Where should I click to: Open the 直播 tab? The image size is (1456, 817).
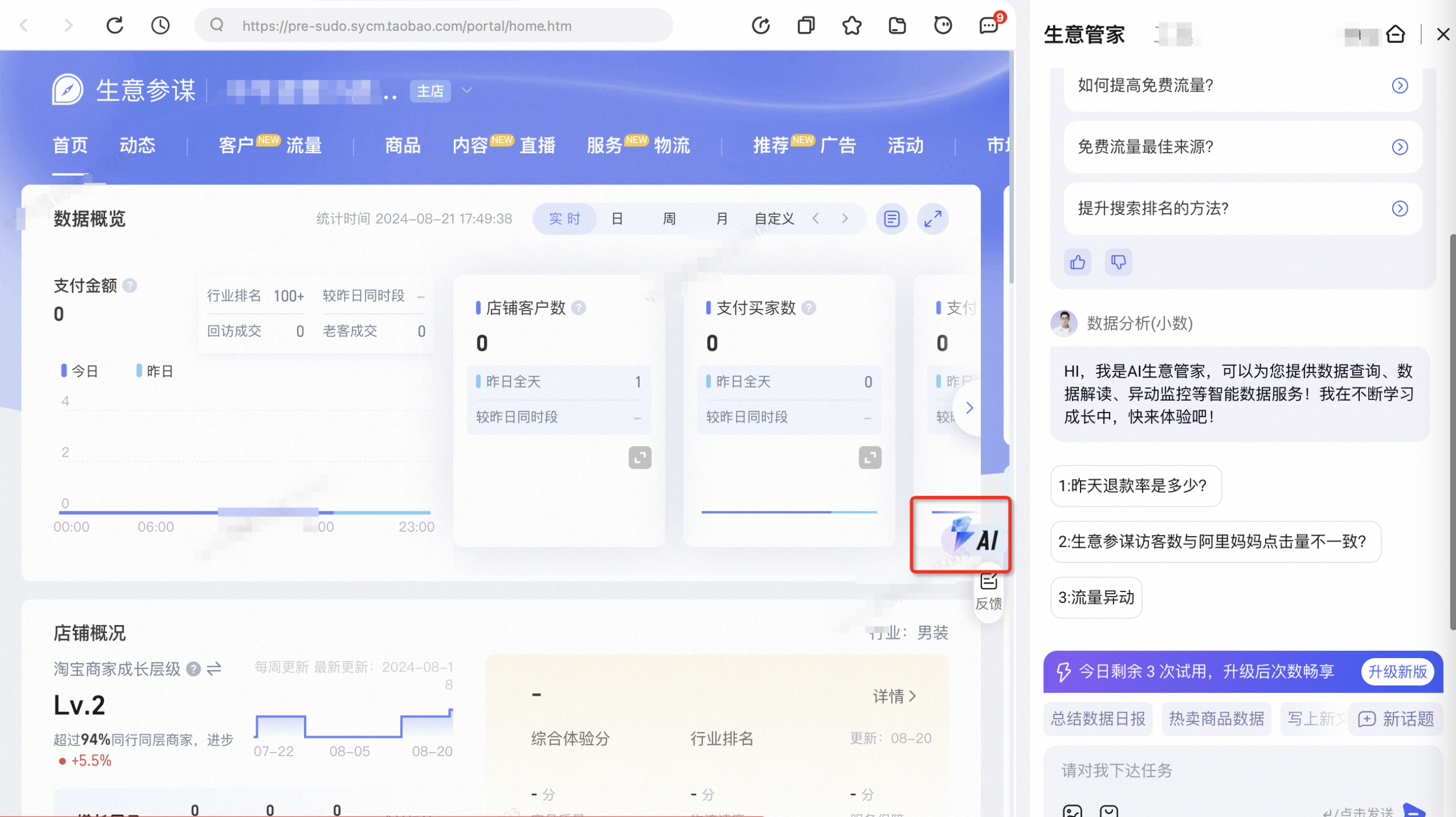tap(537, 145)
